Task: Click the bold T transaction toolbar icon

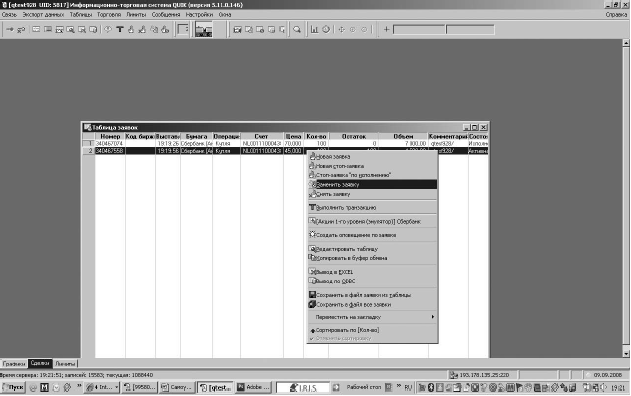Action: coord(120,29)
